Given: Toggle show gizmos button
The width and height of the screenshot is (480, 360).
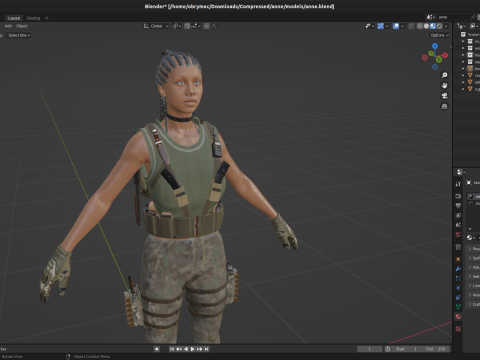Looking at the screenshot, I should point(380,26).
